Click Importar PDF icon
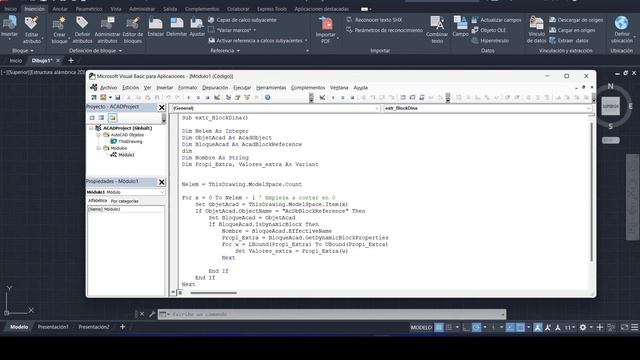The image size is (640, 360). [326, 23]
